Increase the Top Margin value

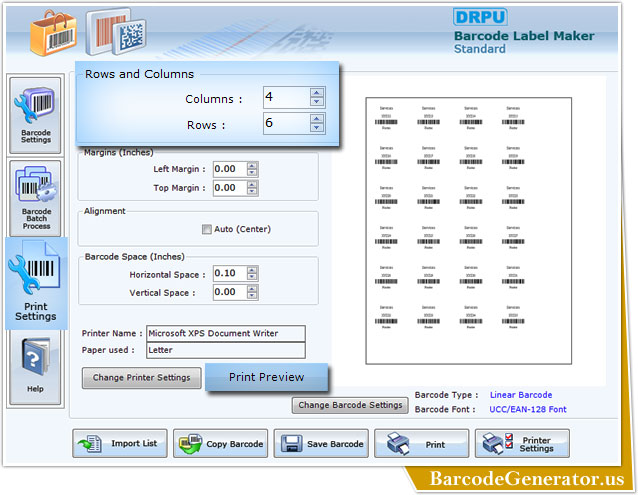[x=252, y=184]
